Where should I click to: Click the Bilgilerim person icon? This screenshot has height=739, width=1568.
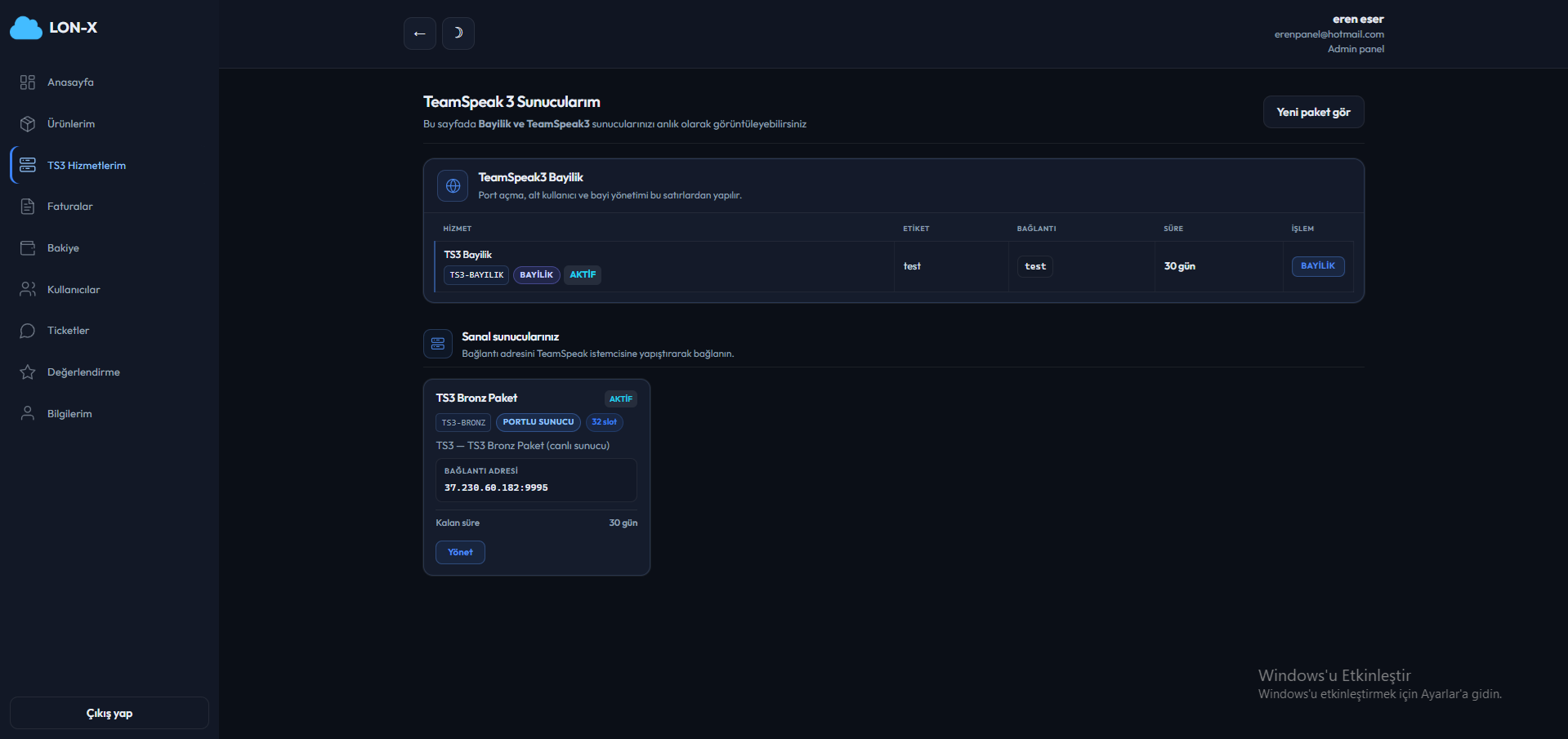click(x=28, y=413)
